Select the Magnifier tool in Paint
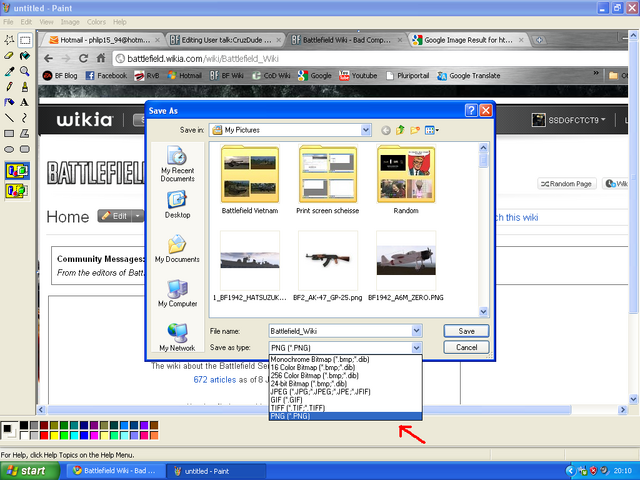 pyautogui.click(x=25, y=71)
